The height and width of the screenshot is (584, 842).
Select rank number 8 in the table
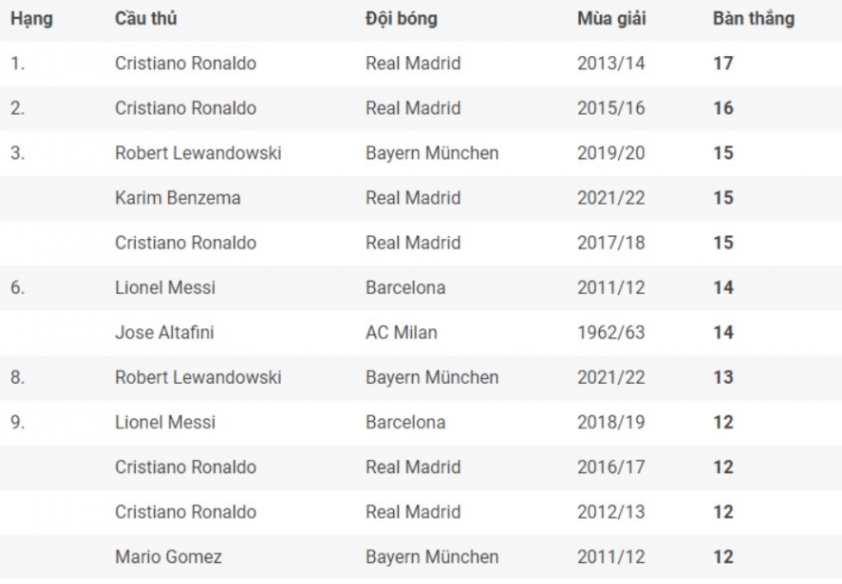click(x=17, y=377)
